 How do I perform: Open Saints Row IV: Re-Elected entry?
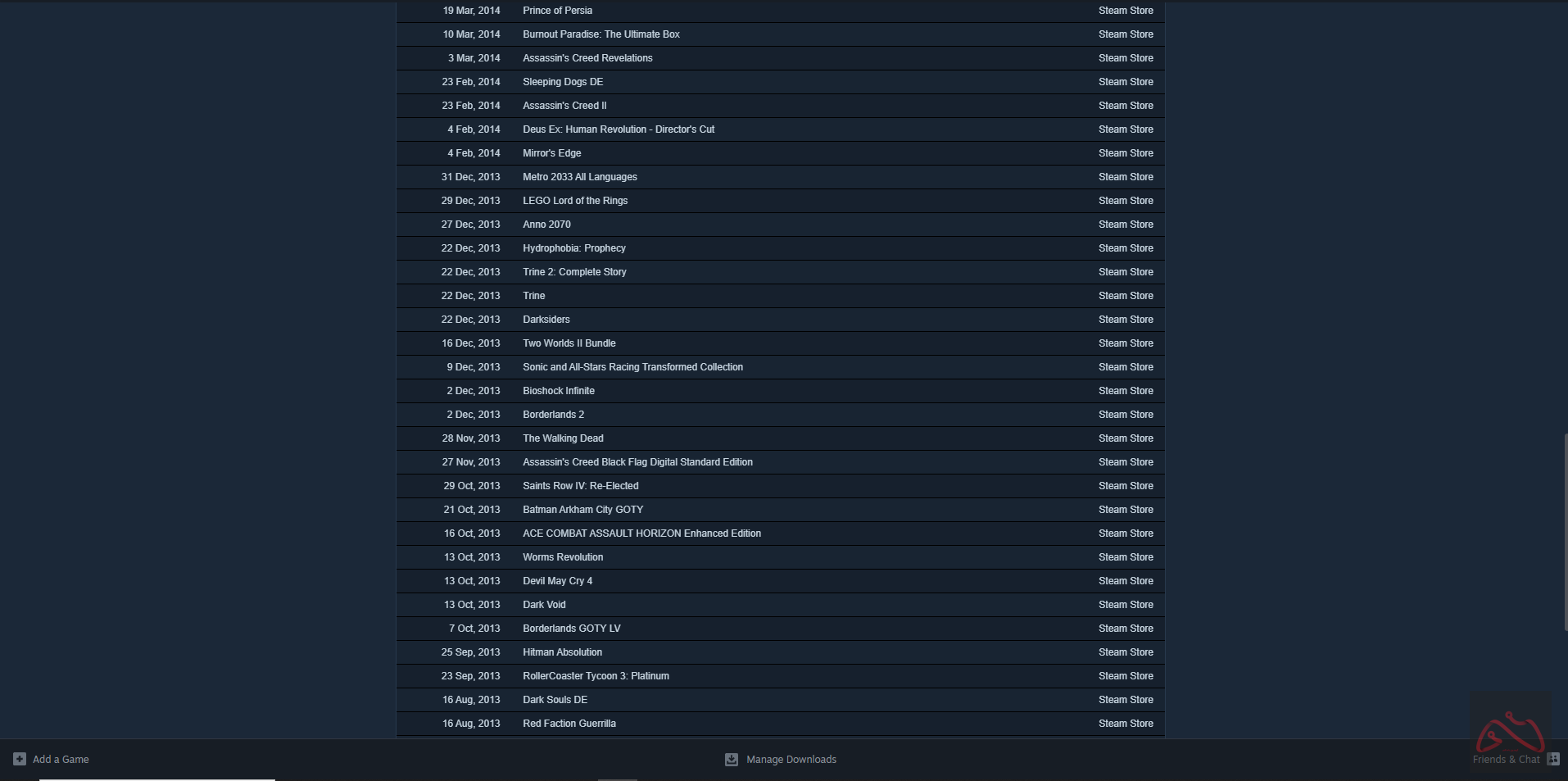[580, 486]
